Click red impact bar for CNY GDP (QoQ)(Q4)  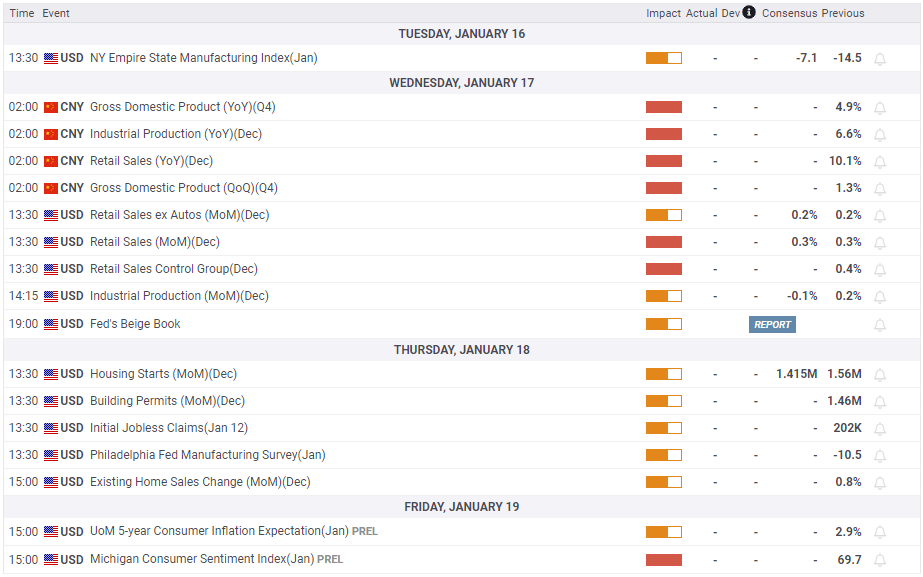pyautogui.click(x=663, y=188)
